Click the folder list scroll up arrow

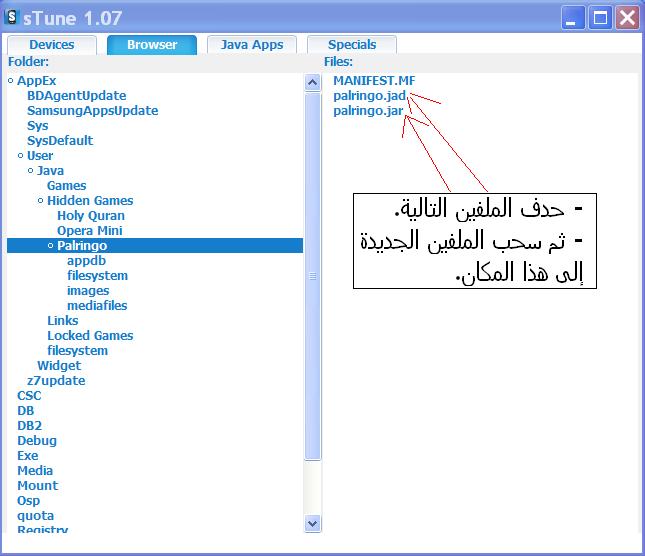(313, 83)
